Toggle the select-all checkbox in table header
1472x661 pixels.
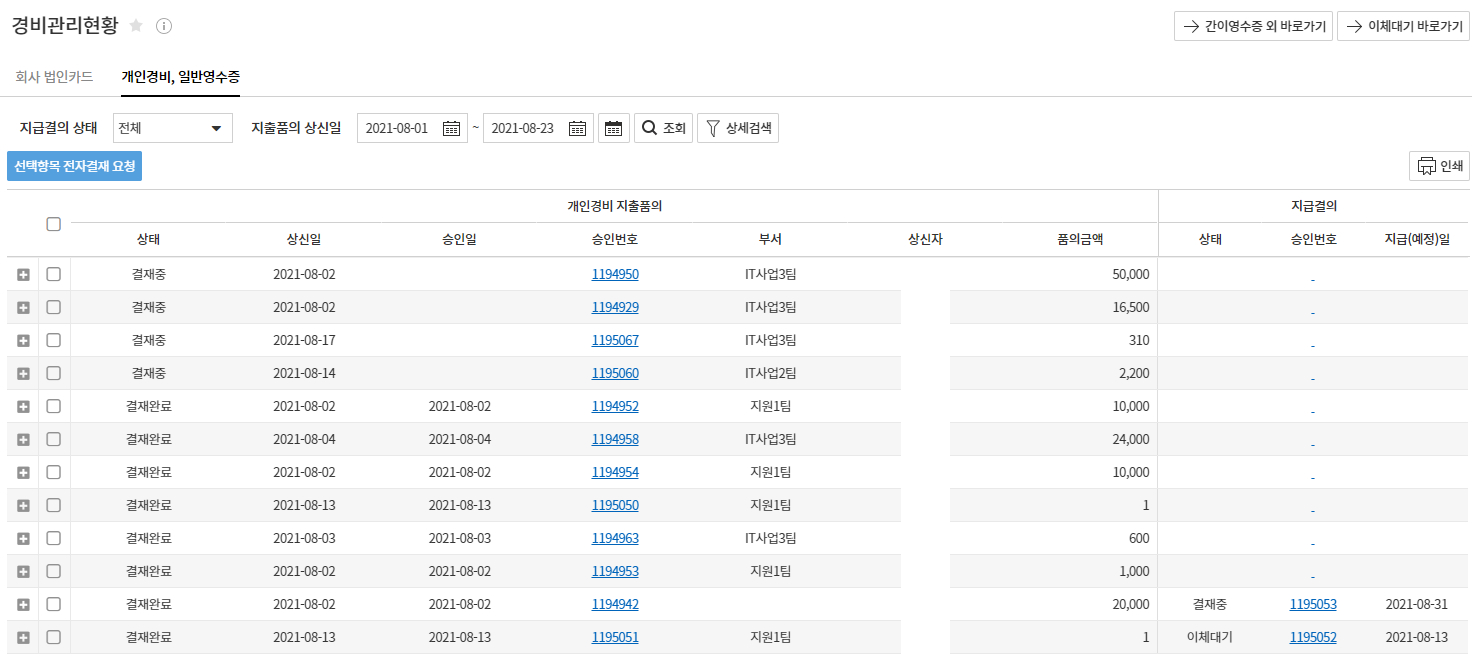click(x=54, y=224)
